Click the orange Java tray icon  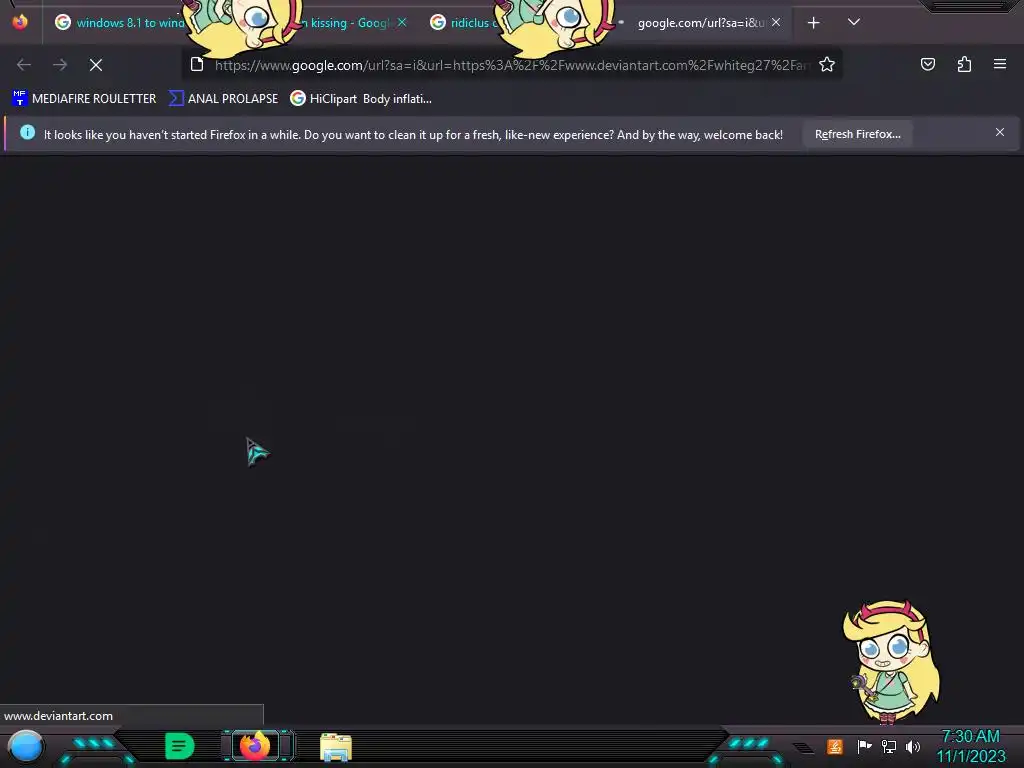[x=835, y=746]
